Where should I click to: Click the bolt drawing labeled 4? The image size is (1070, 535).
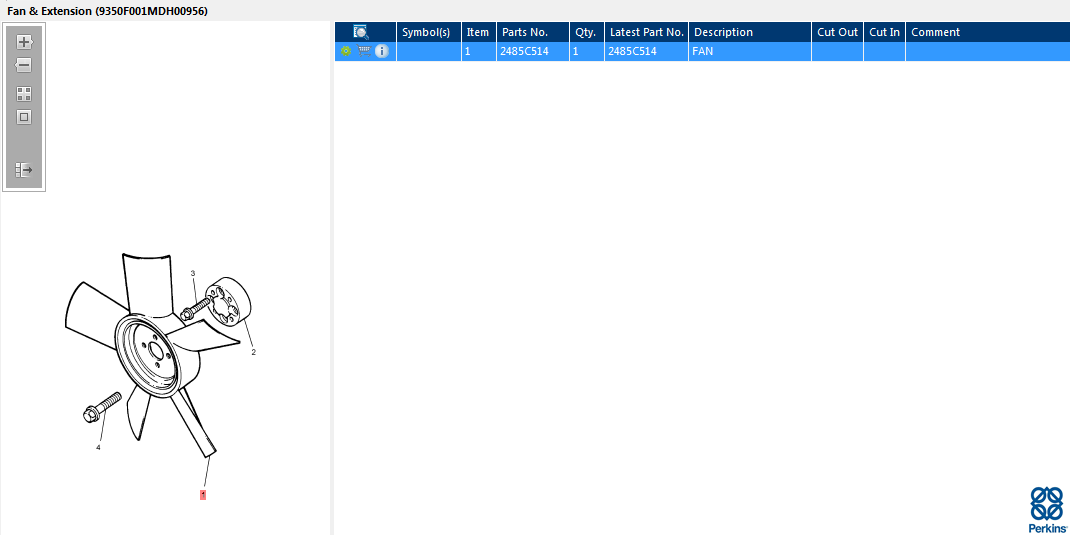102,407
